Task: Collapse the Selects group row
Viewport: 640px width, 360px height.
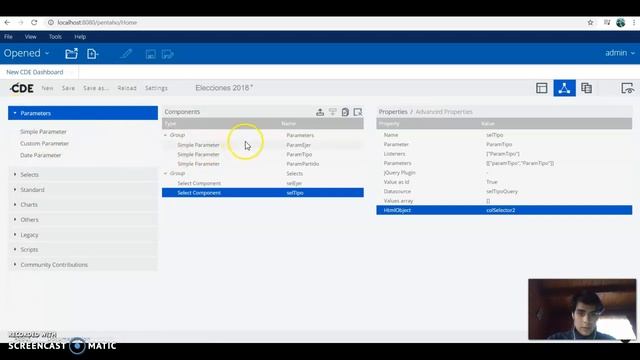Action: (x=166, y=173)
